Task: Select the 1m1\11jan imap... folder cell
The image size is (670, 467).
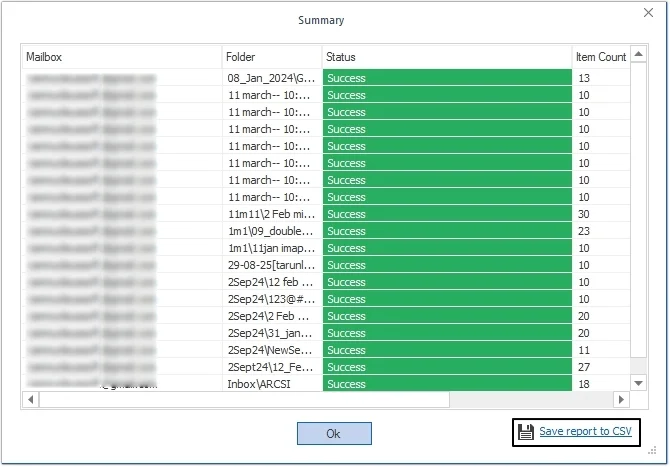Action: (x=272, y=248)
